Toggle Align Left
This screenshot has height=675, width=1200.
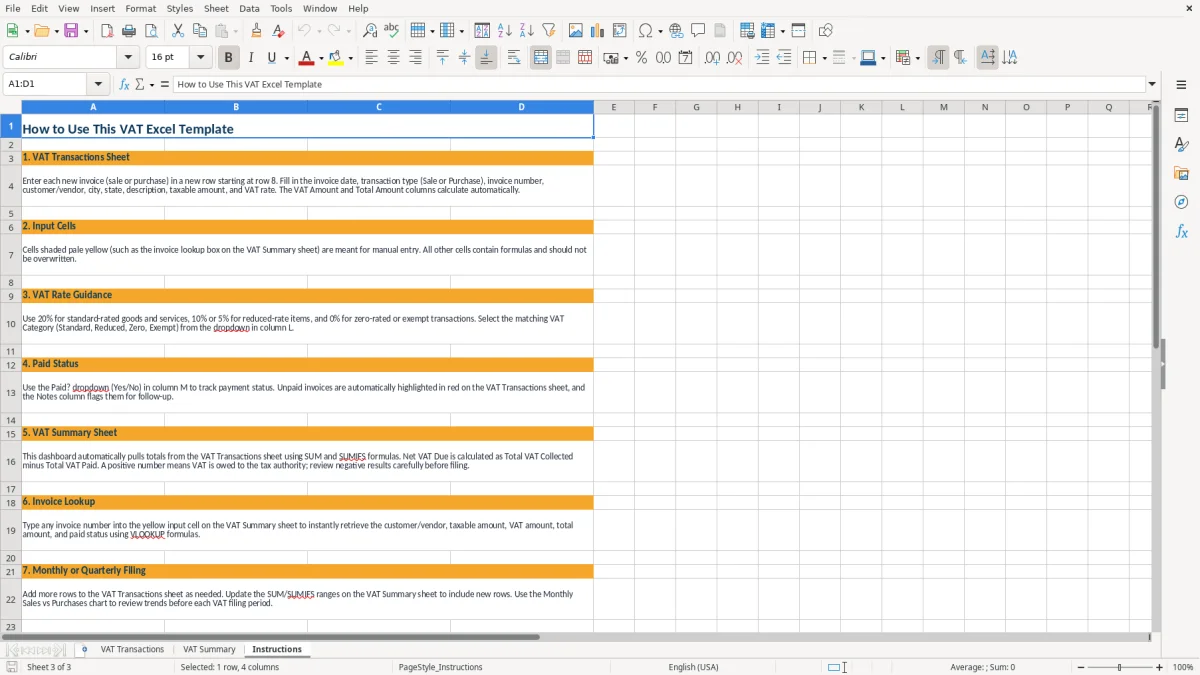tap(371, 58)
